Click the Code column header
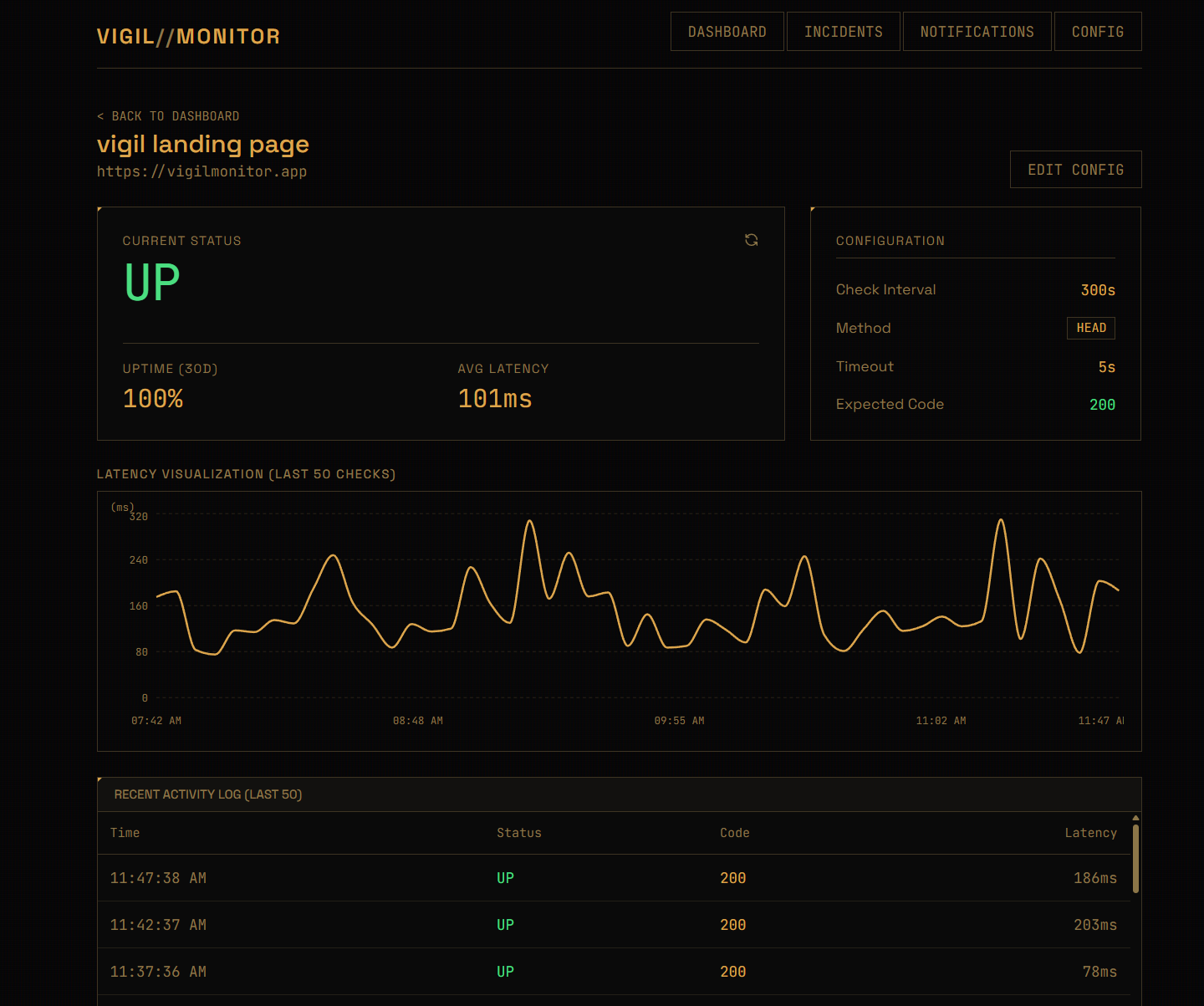Image resolution: width=1204 pixels, height=1006 pixels. pyautogui.click(x=735, y=833)
